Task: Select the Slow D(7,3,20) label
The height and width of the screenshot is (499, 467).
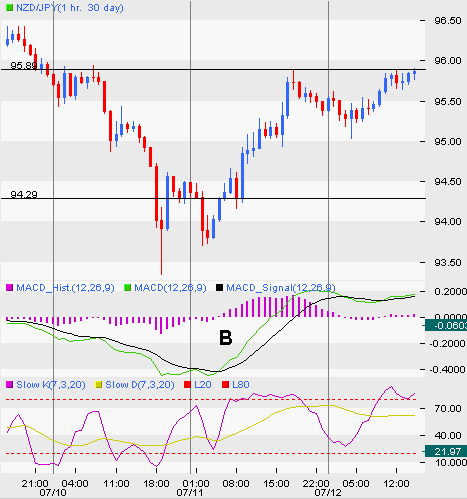Action: 140,385
